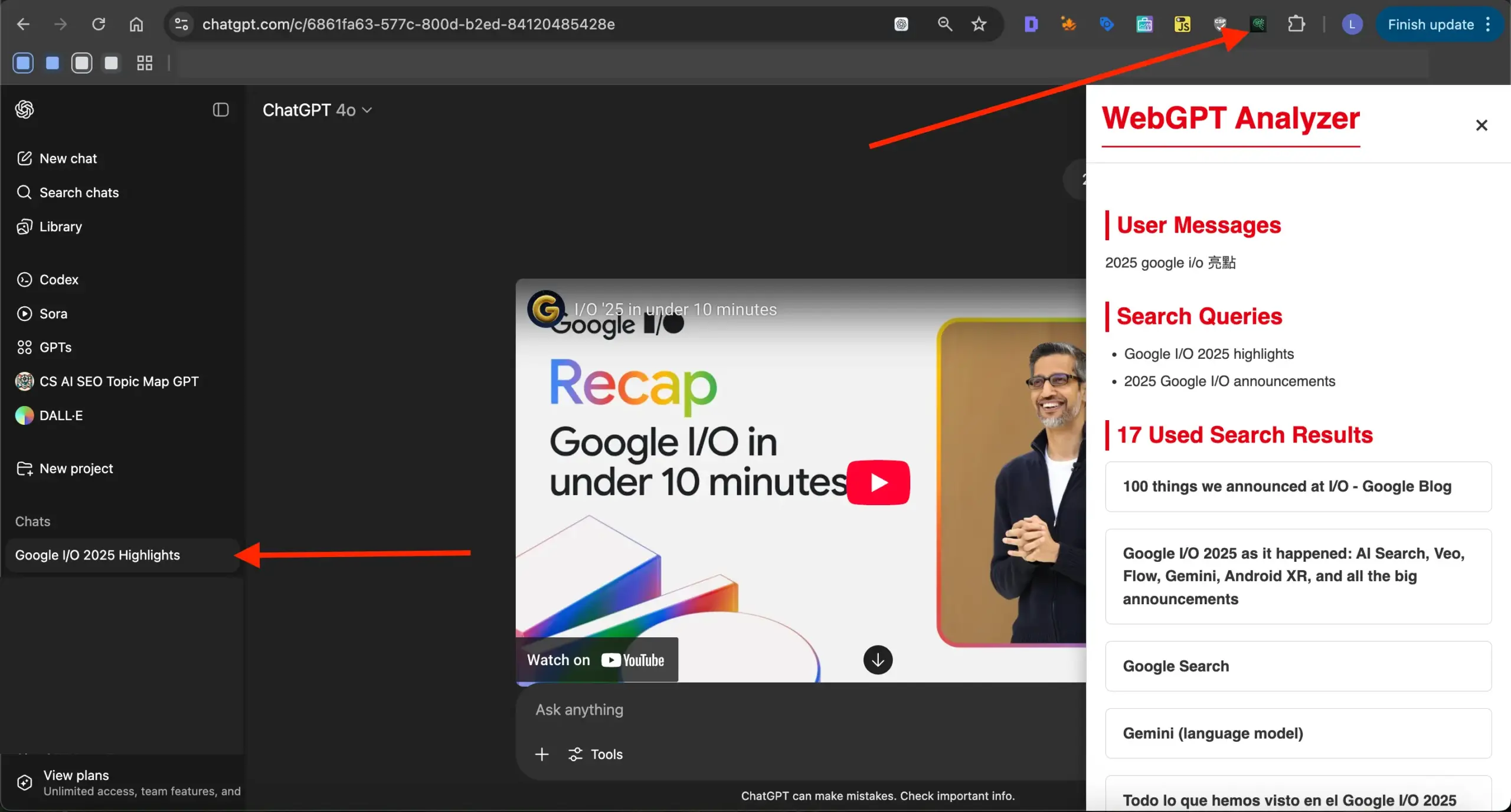Open the teal chart briefcase extension
The image size is (1511, 812).
click(1144, 24)
